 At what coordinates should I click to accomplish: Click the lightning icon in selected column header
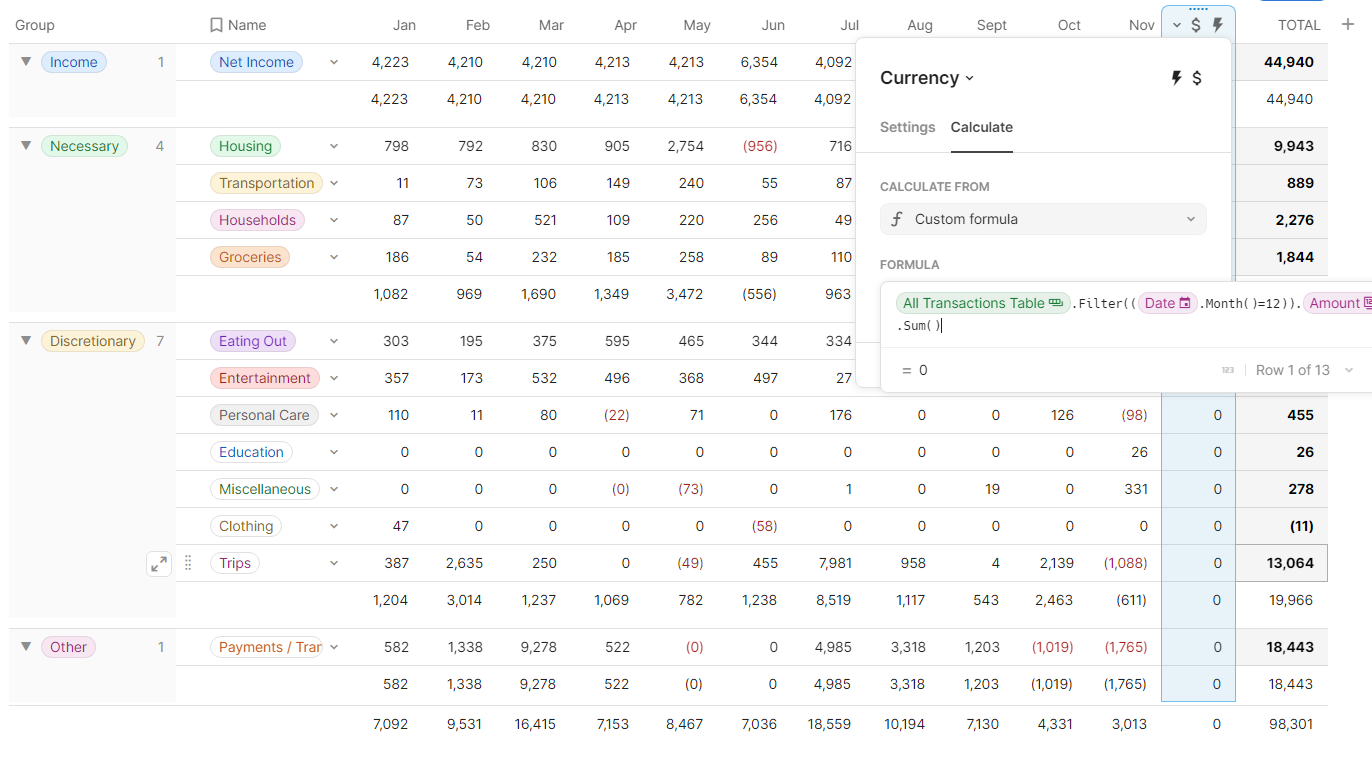pos(1217,25)
